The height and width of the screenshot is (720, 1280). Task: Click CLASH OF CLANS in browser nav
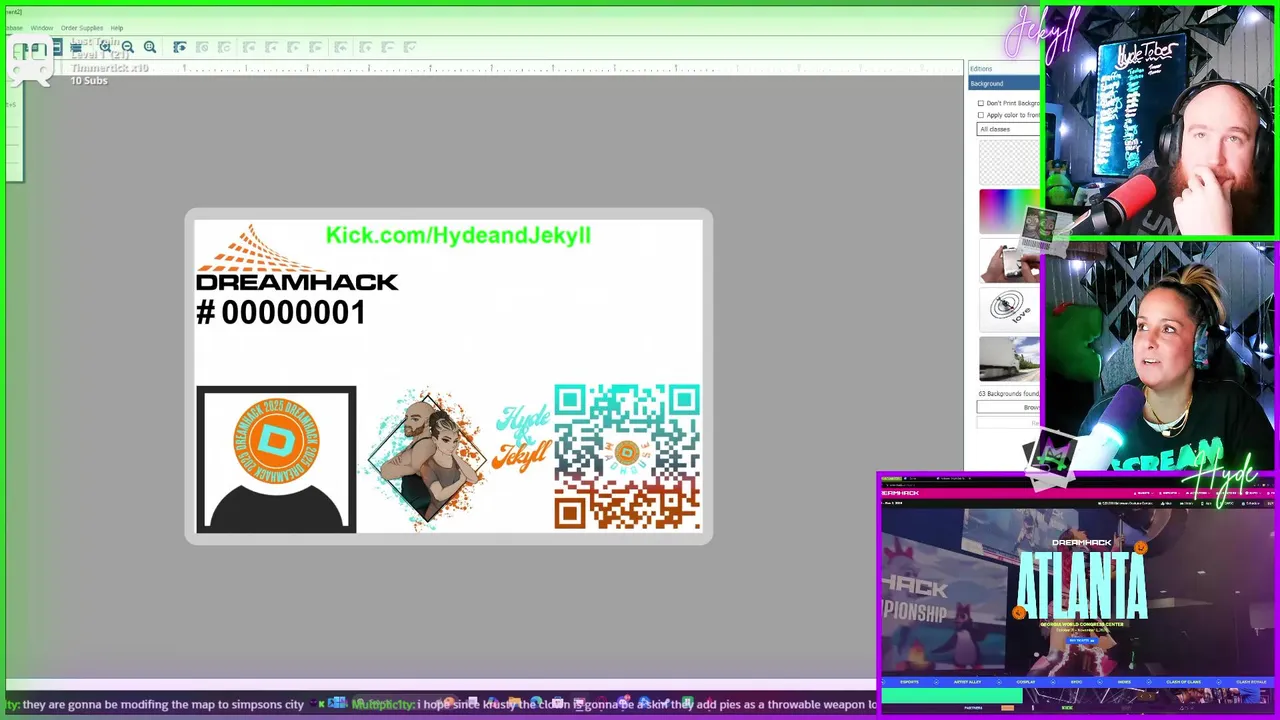tap(1184, 682)
